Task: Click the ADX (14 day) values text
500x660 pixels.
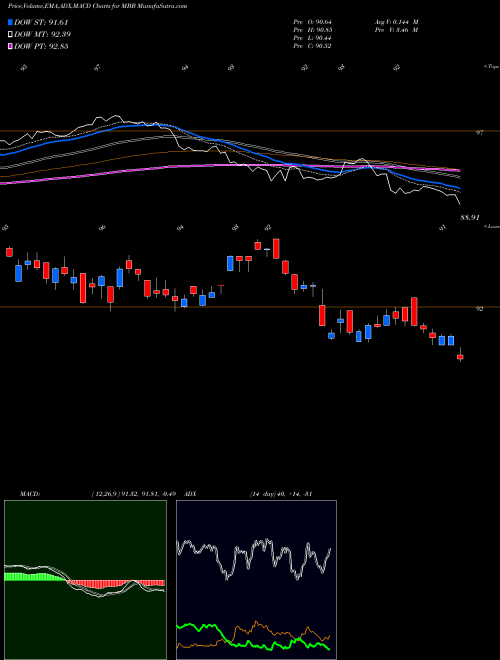Action: (x=281, y=493)
